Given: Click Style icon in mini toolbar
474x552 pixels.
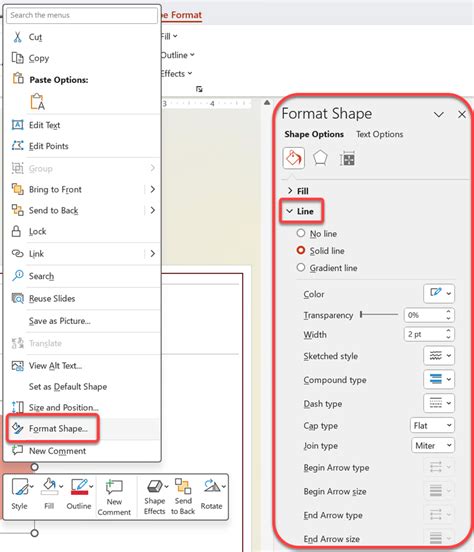Looking at the screenshot, I should coord(20,487).
